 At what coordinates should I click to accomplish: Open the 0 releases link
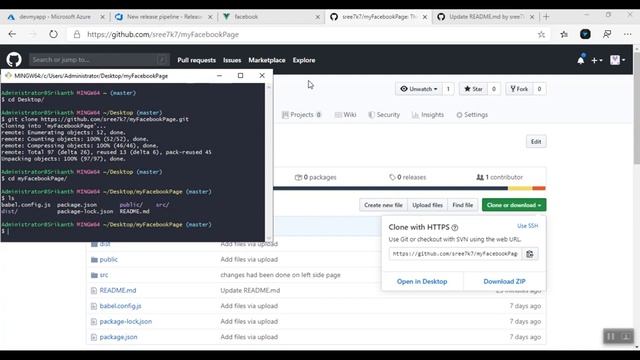407,177
